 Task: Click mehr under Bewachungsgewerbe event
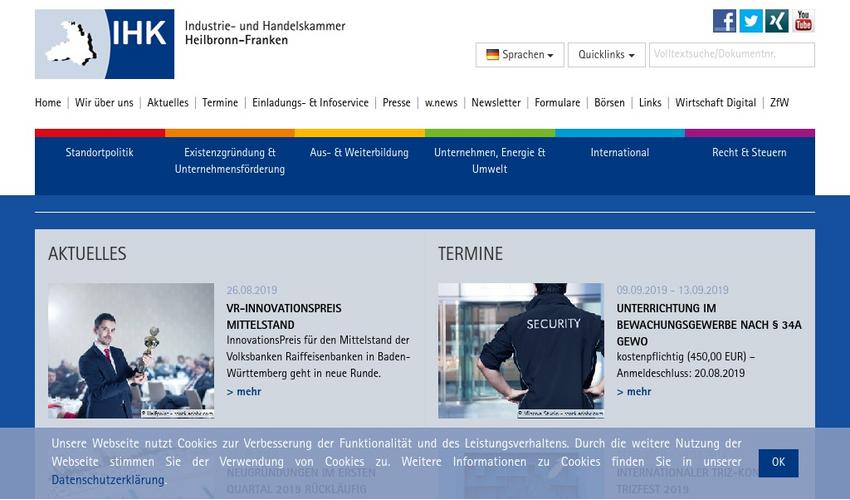click(x=634, y=392)
